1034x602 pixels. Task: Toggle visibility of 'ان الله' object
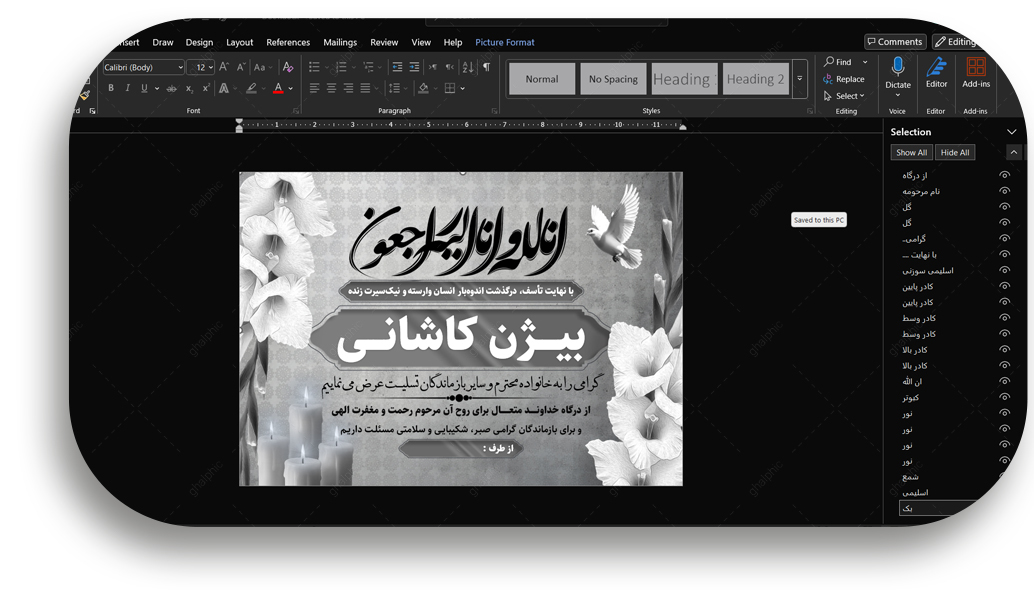1004,381
